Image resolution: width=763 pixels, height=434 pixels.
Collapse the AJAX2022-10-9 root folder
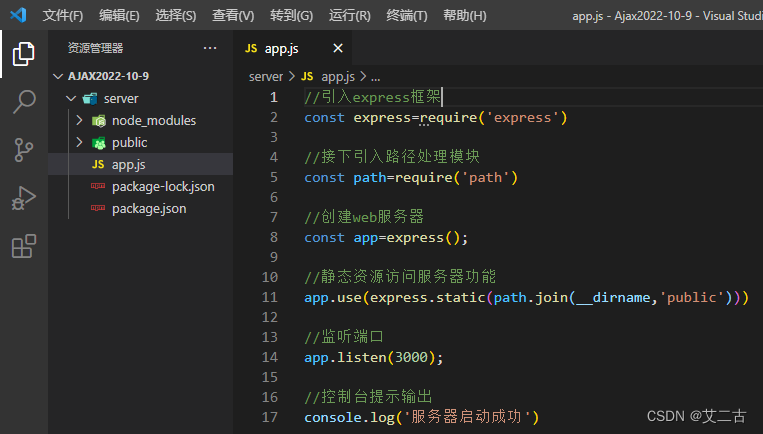(x=58, y=76)
